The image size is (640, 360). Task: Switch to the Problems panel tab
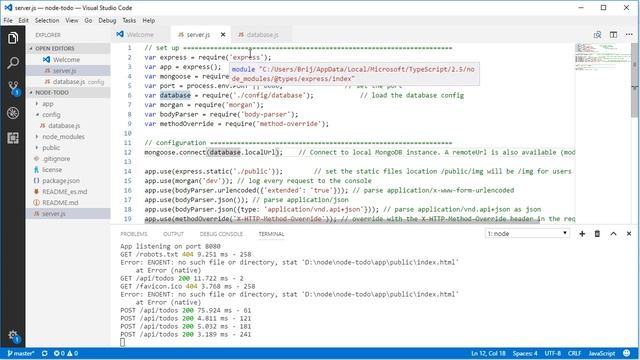[133, 234]
